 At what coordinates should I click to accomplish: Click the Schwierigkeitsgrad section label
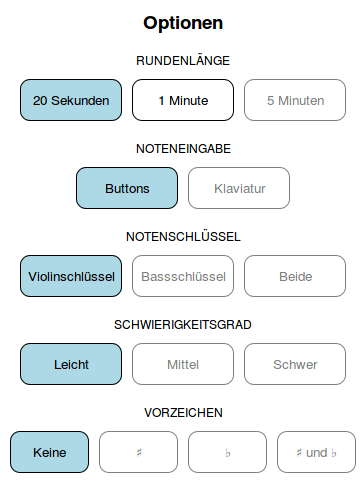coord(183,325)
